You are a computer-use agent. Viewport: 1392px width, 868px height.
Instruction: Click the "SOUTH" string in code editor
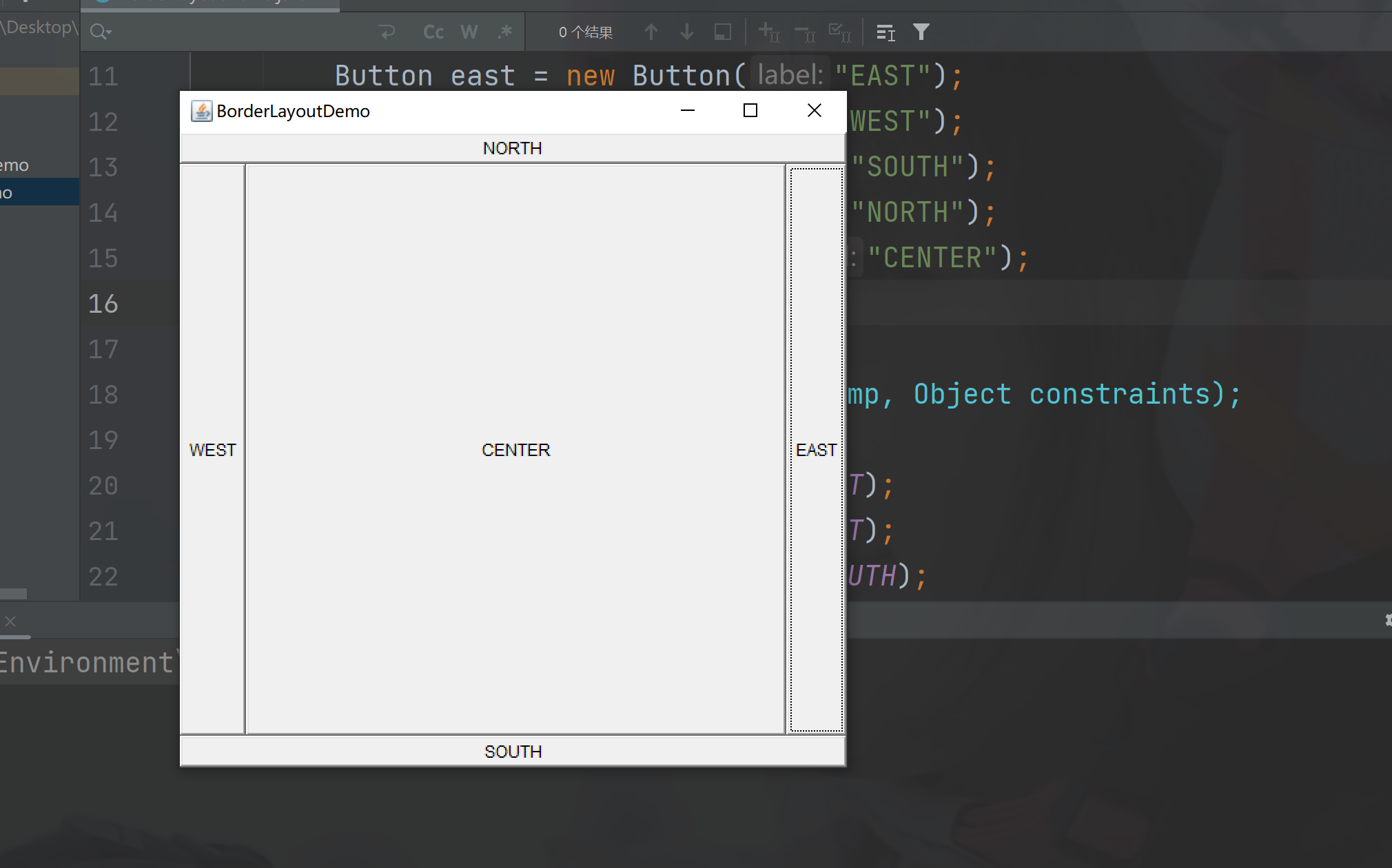[908, 167]
